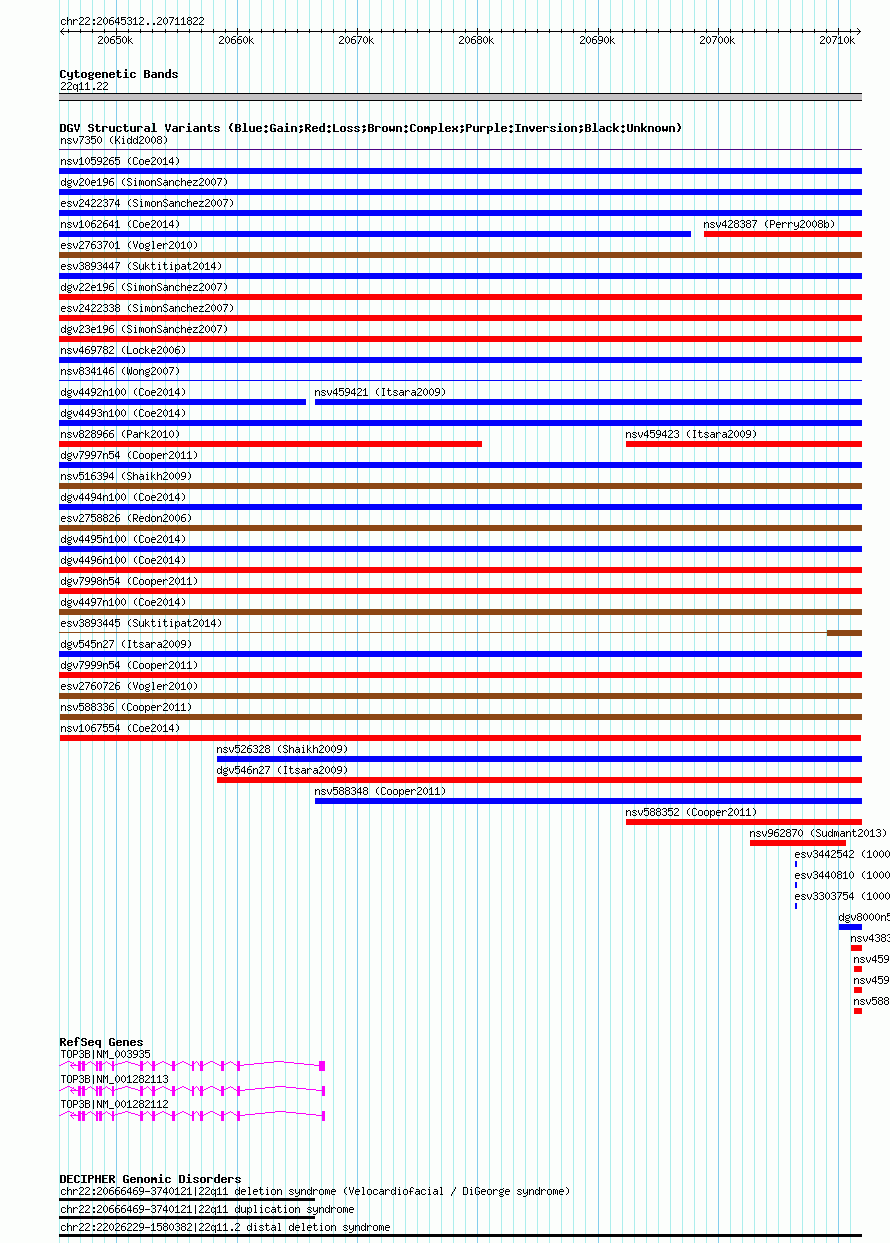Viewport: 890px width, 1243px height.
Task: Select variant nsv526328 (Shaikh2009)
Action: click(x=283, y=749)
